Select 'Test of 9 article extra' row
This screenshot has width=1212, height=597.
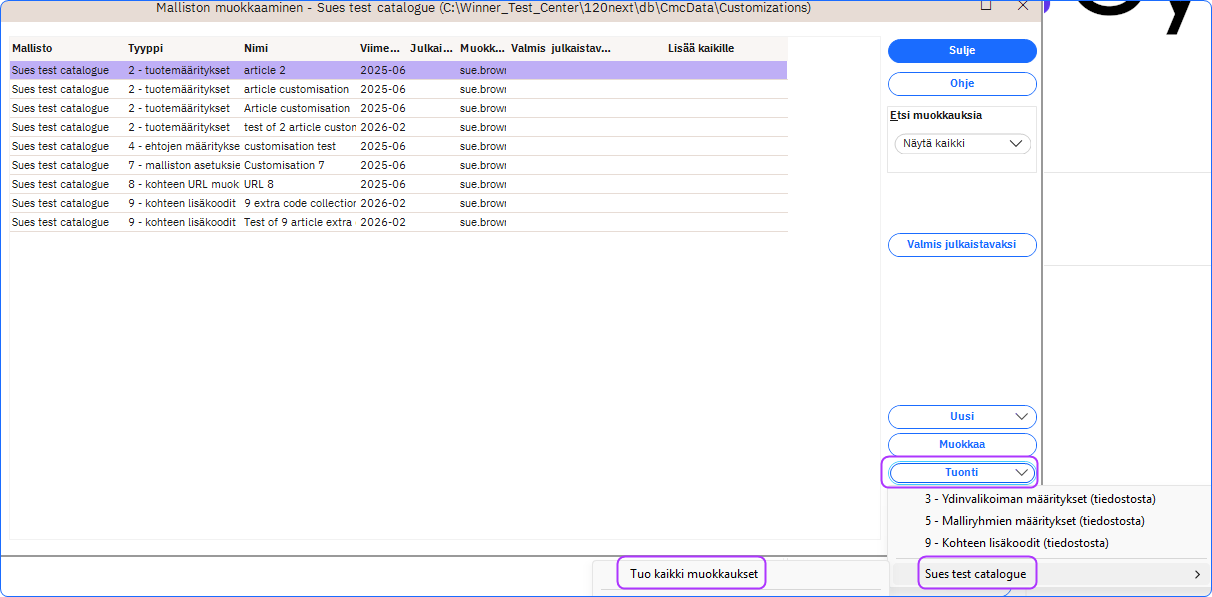tap(297, 222)
